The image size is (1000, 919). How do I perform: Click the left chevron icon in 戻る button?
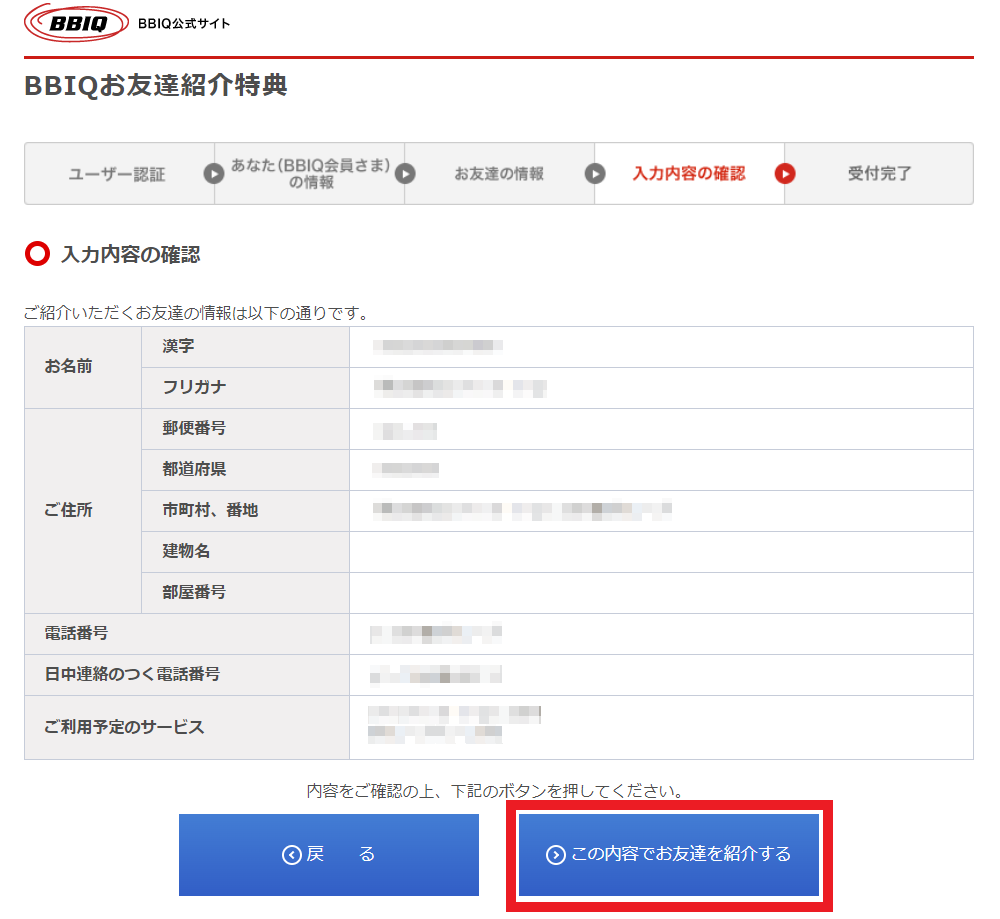[x=292, y=855]
